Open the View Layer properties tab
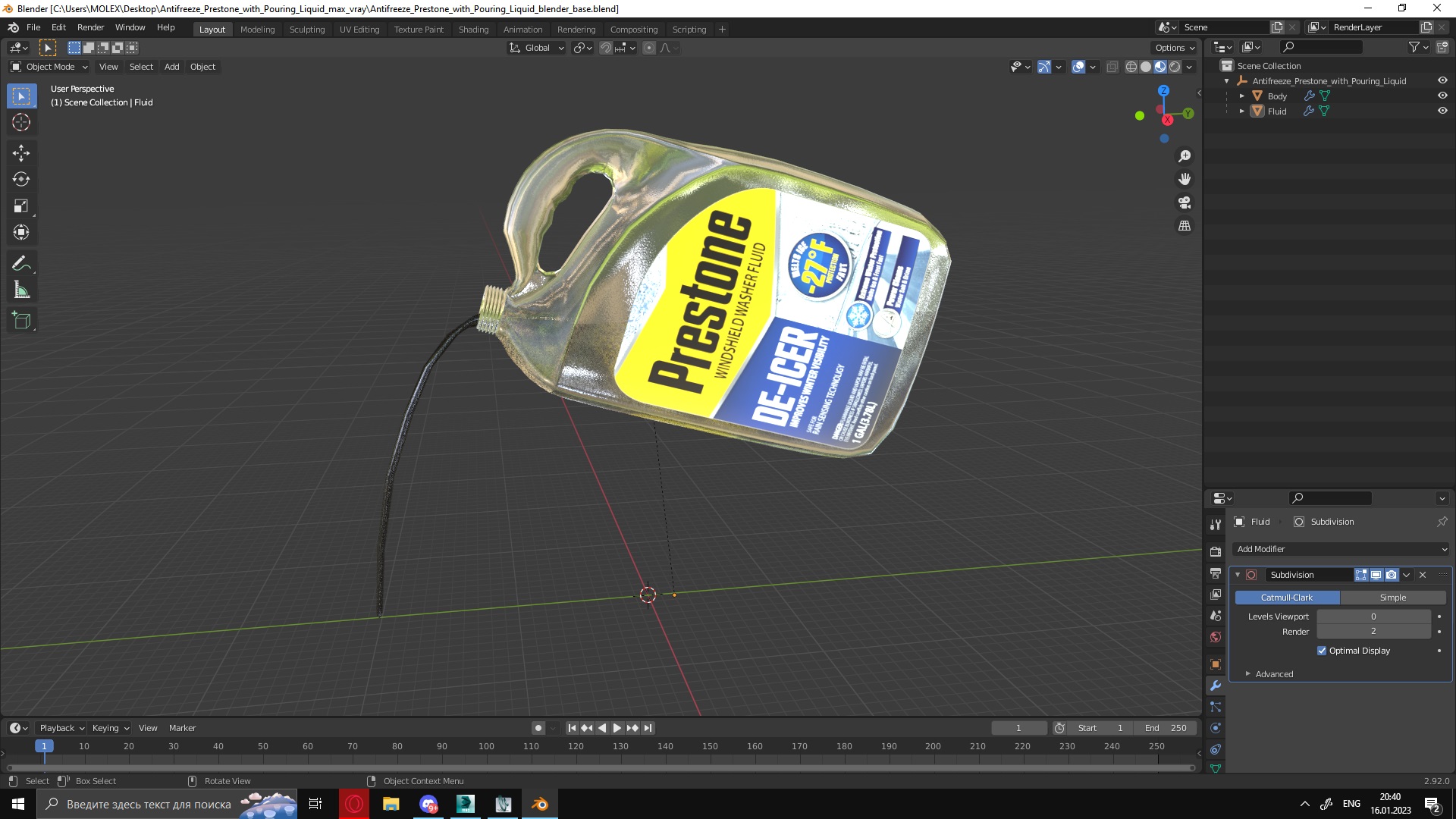 pos(1216,595)
